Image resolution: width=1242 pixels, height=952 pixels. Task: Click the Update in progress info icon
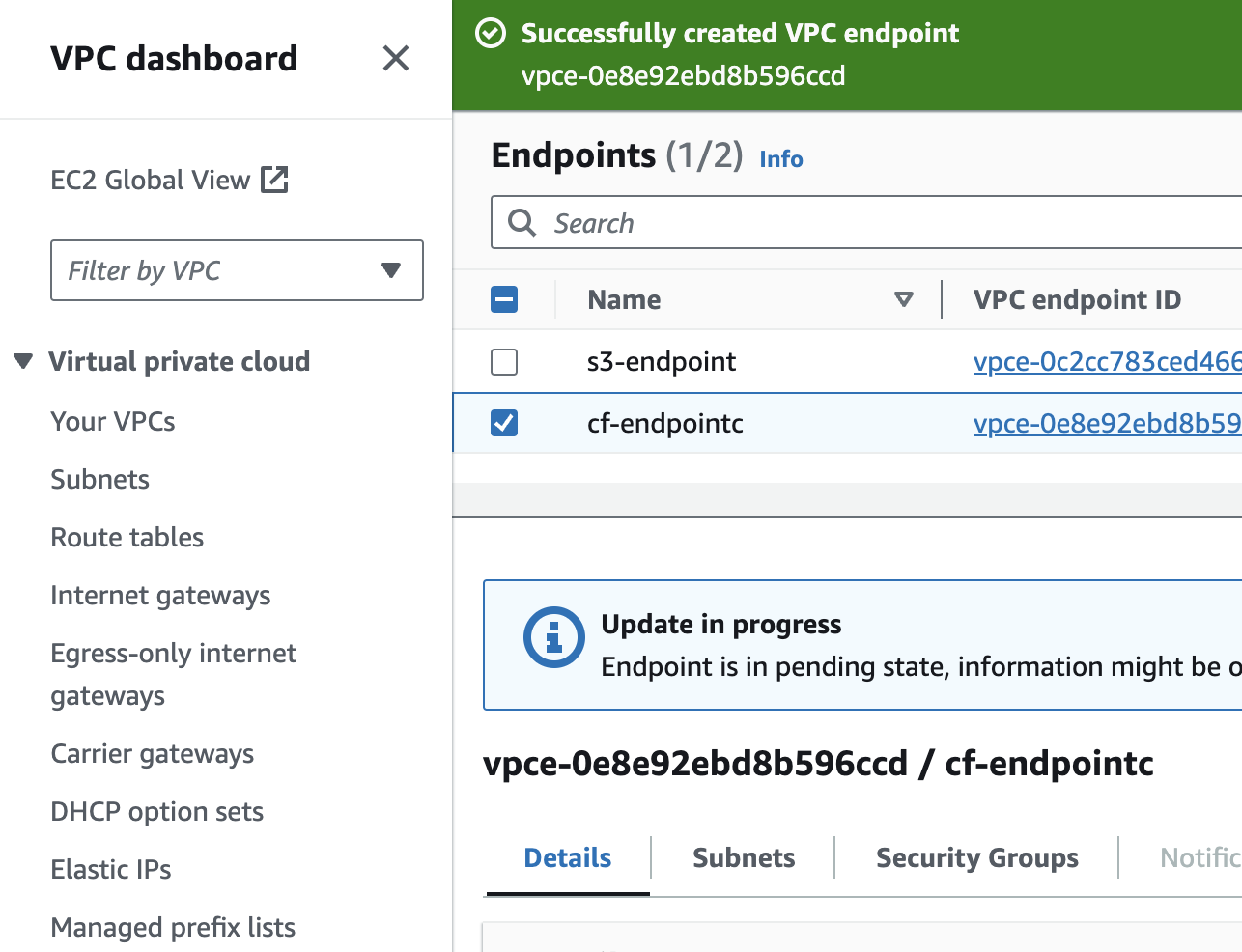(x=553, y=637)
